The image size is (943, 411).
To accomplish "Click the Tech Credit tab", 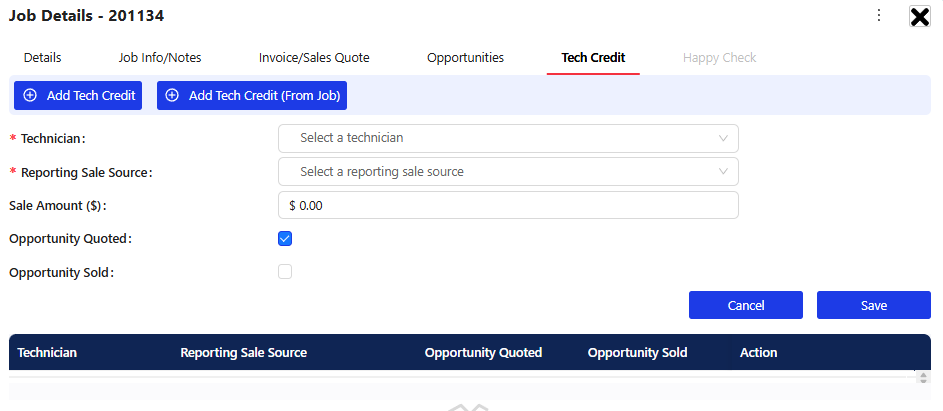I will [x=593, y=58].
